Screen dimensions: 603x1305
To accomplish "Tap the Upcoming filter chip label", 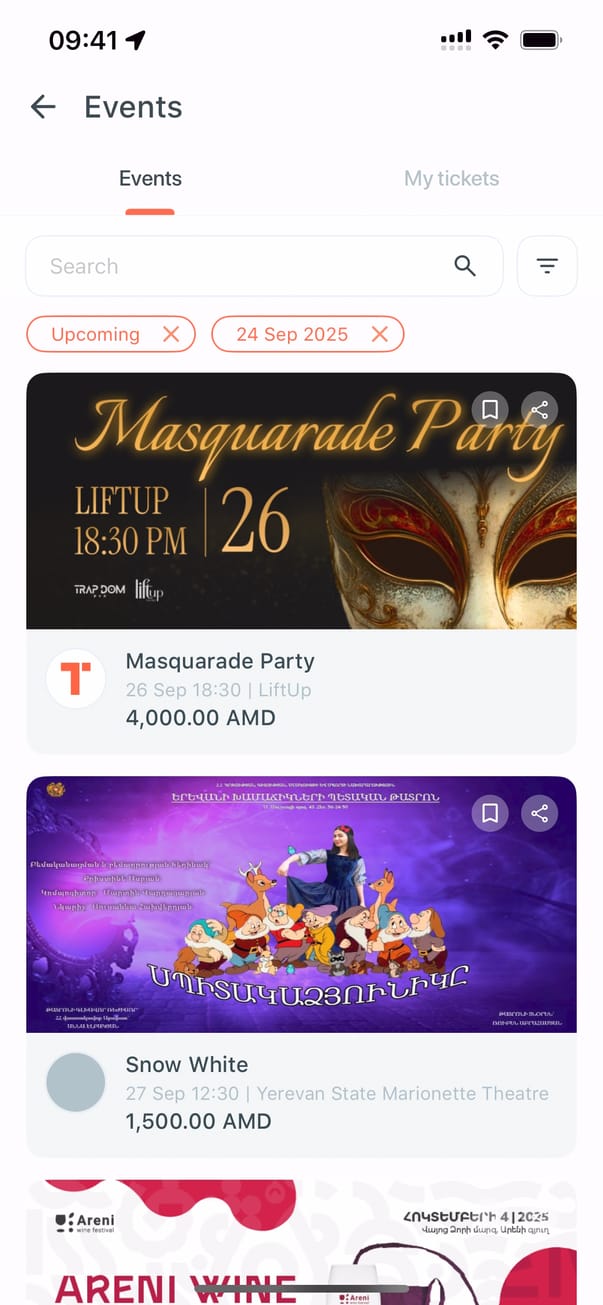I will 95,334.
